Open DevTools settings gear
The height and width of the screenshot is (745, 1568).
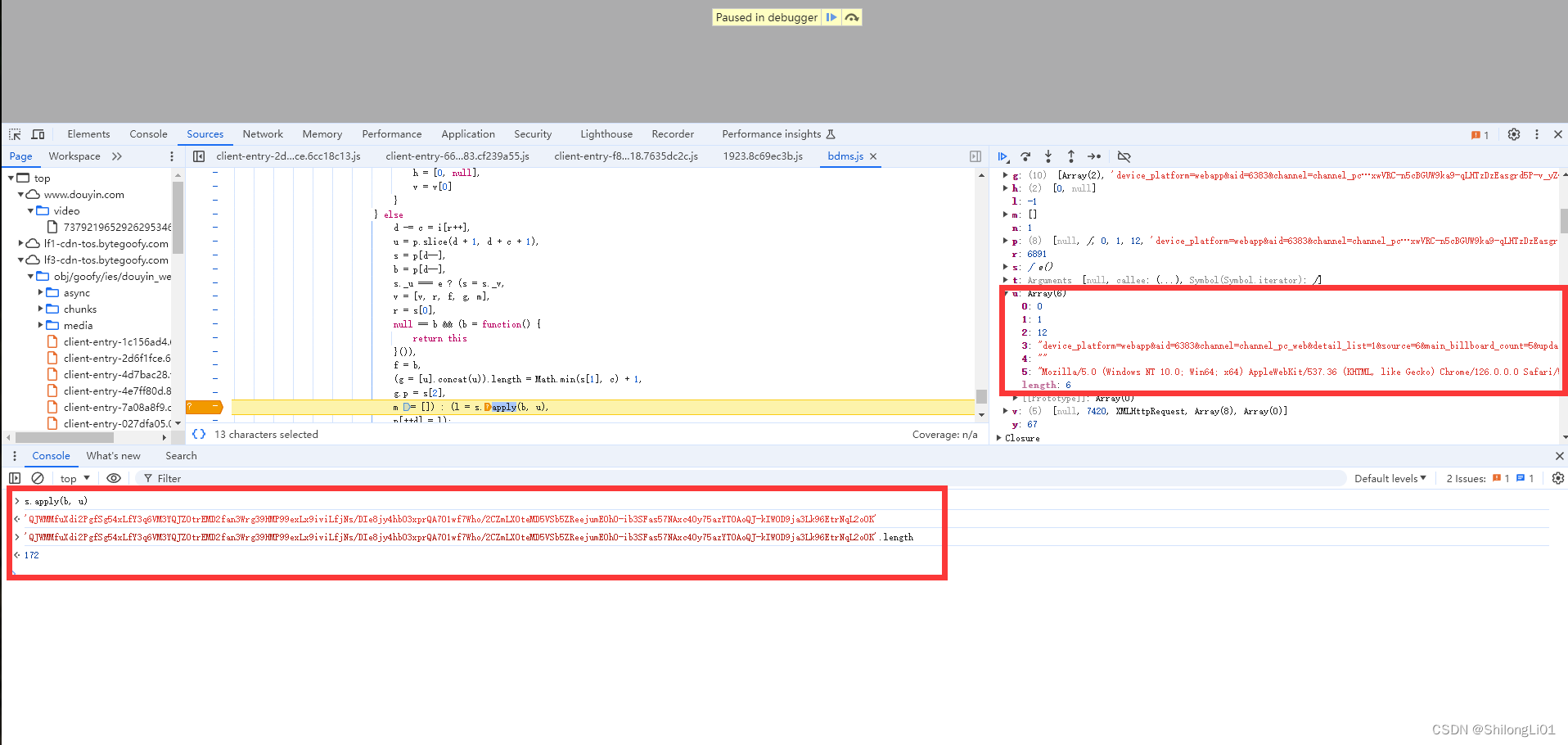(1513, 134)
